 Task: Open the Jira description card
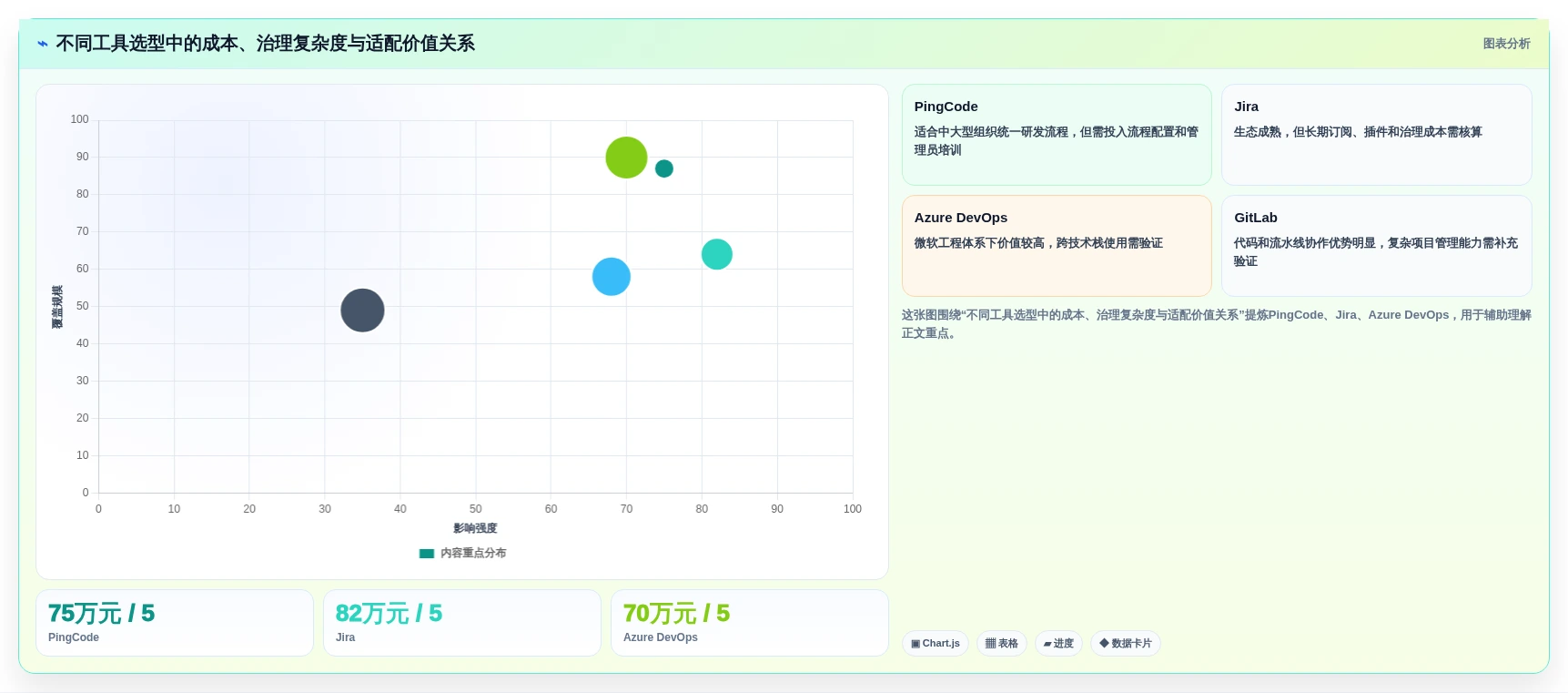tap(1376, 135)
